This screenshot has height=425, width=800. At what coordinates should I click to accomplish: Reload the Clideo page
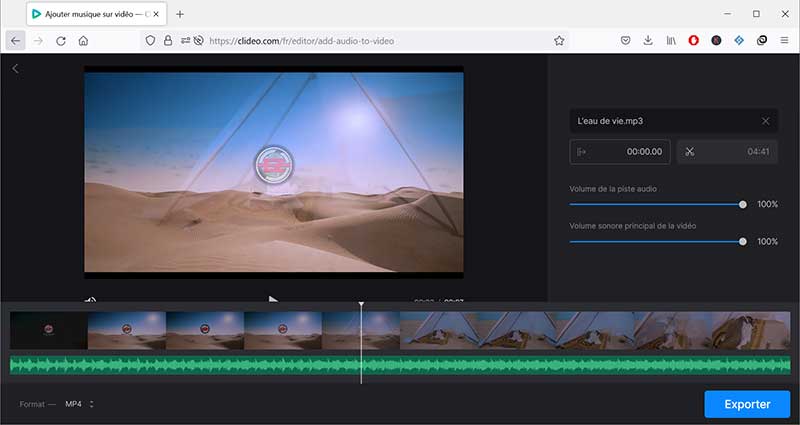(x=61, y=41)
